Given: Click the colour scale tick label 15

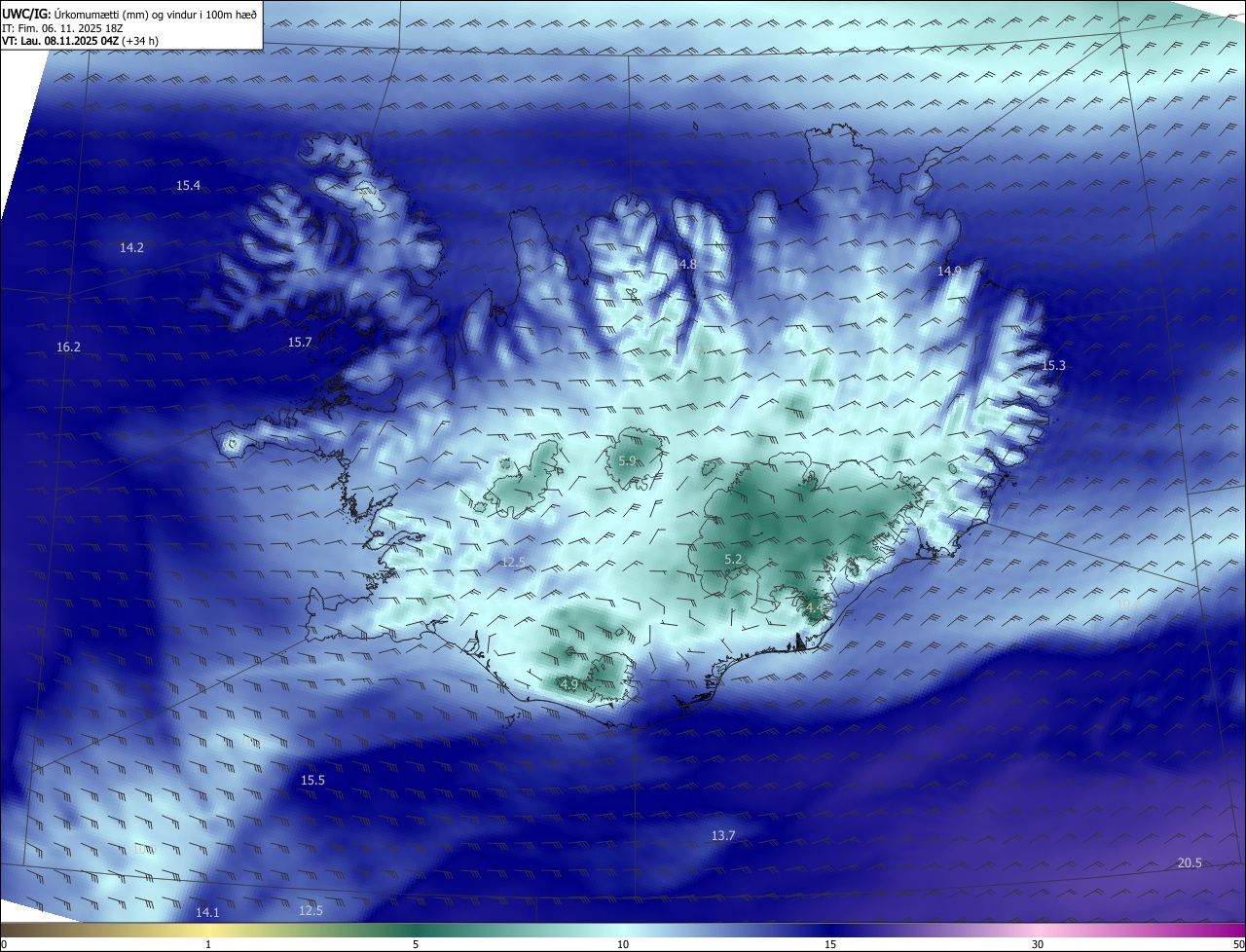Looking at the screenshot, I should (x=830, y=944).
